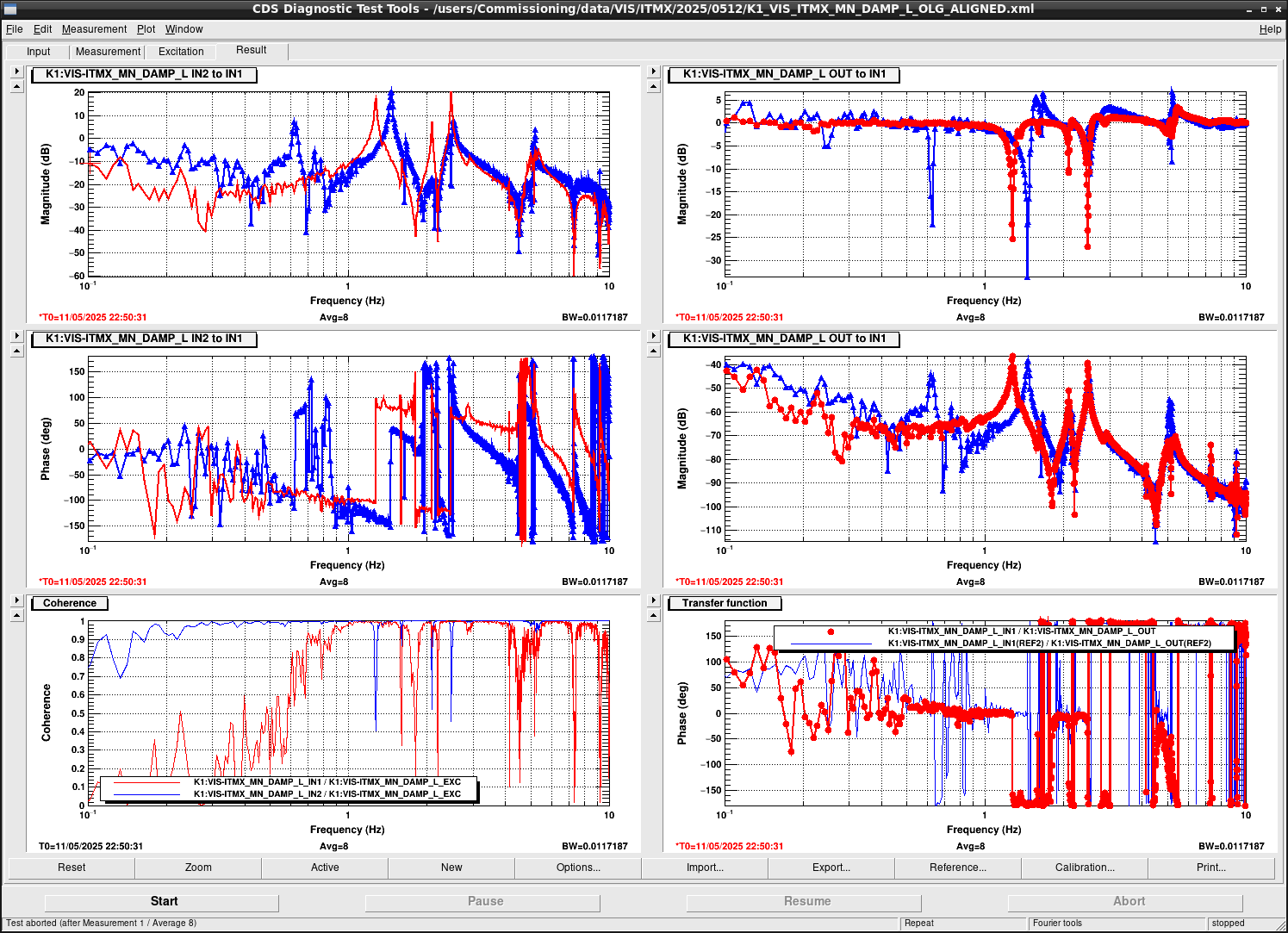
Task: Open the Window menu
Action: [x=184, y=29]
